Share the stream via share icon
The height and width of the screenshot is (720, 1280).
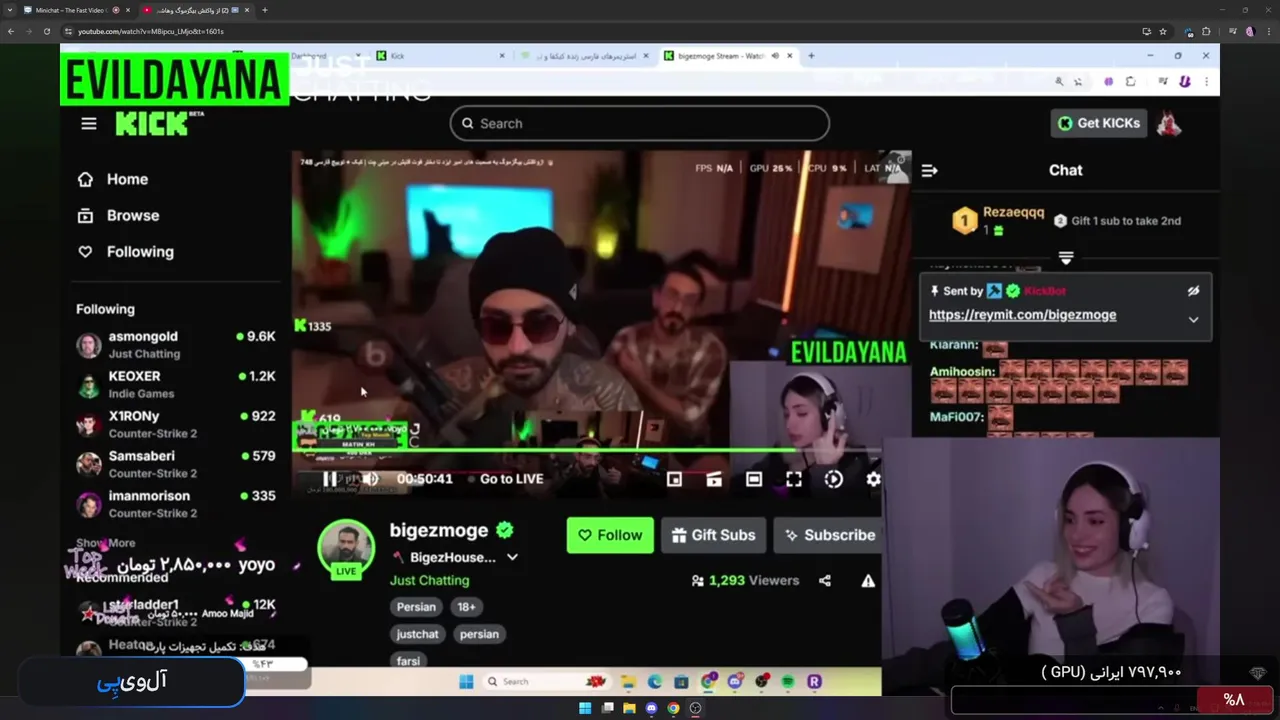825,580
